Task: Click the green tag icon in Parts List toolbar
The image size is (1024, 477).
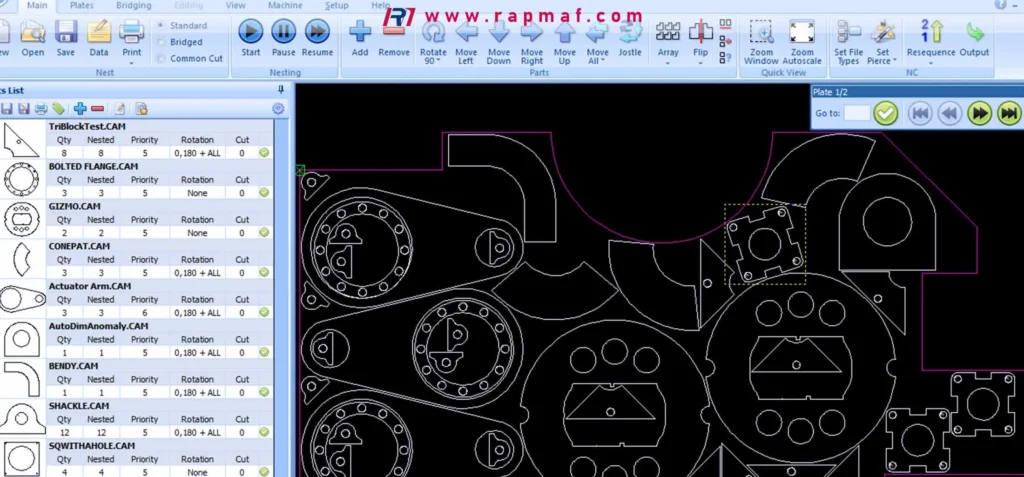Action: (x=59, y=108)
